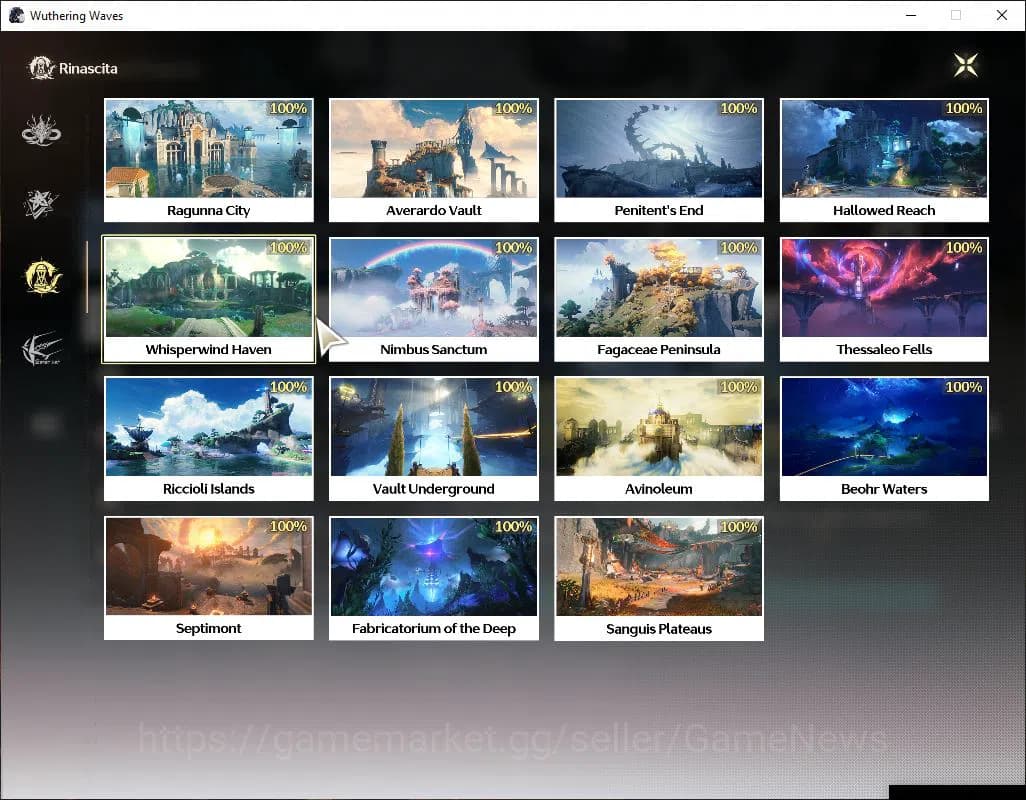
Task: Click the Rinascita emblem beside title
Action: point(41,68)
